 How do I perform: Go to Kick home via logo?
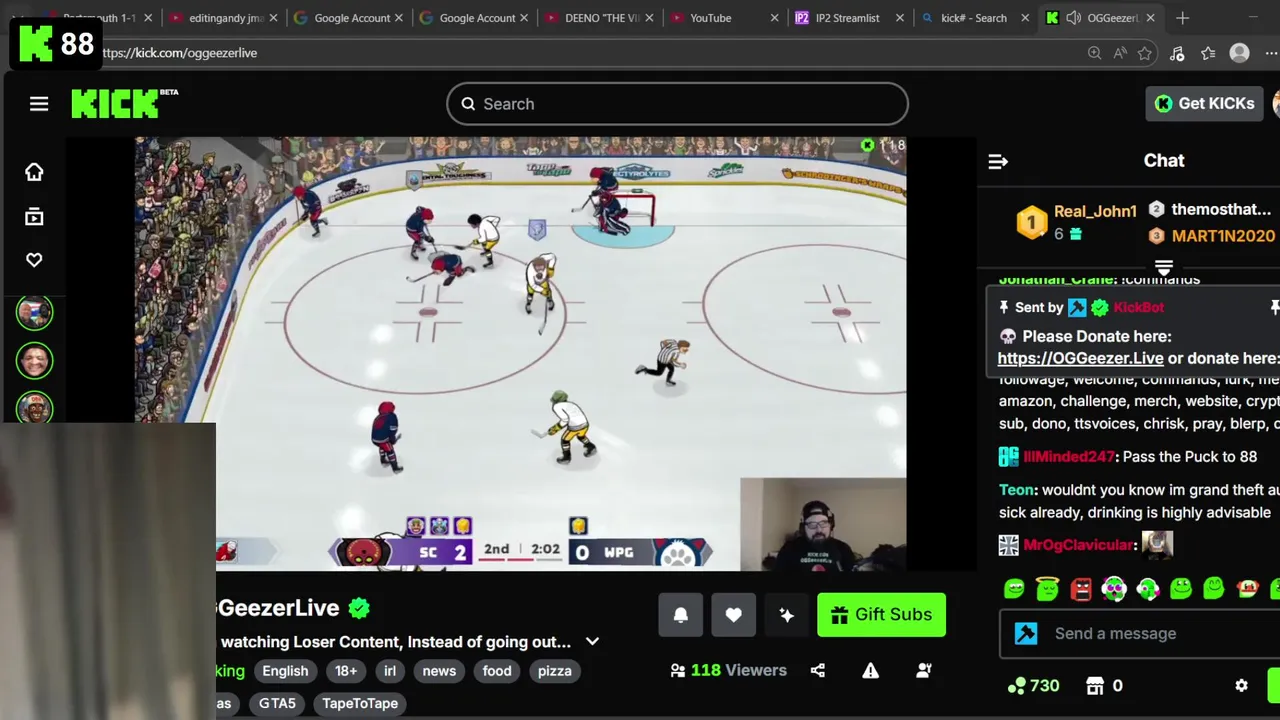(x=124, y=103)
